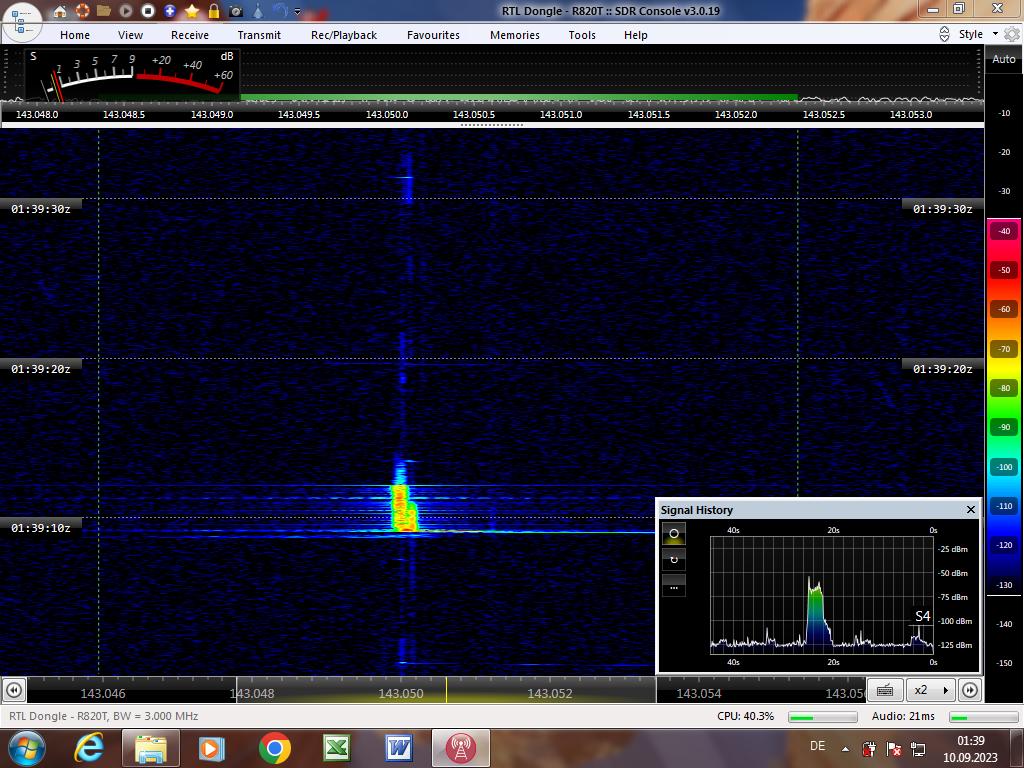Open the Transmit ribbon tab

pyautogui.click(x=259, y=35)
